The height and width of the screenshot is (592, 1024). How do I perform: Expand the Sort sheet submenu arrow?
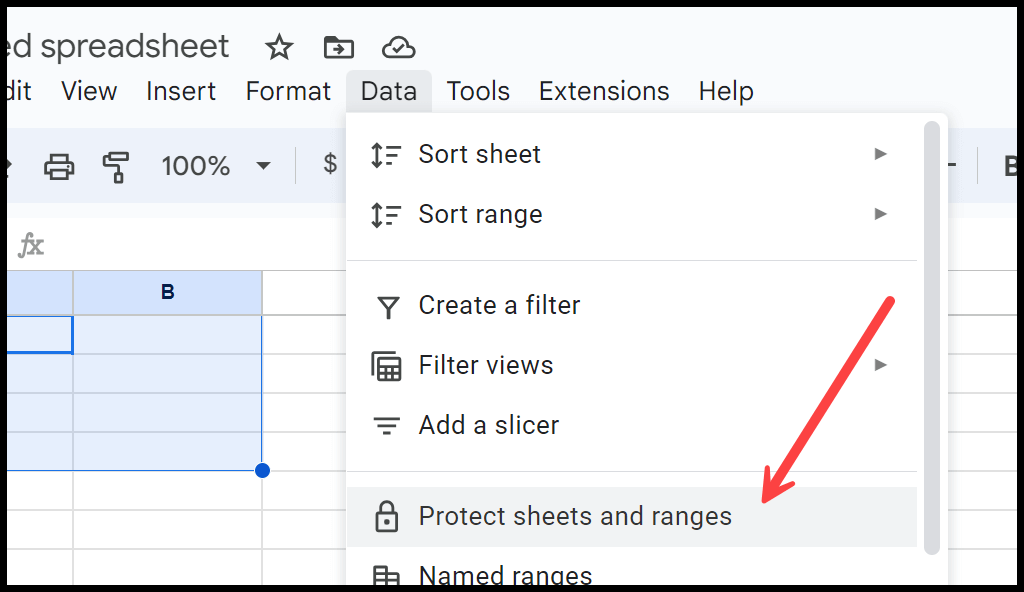(x=880, y=154)
